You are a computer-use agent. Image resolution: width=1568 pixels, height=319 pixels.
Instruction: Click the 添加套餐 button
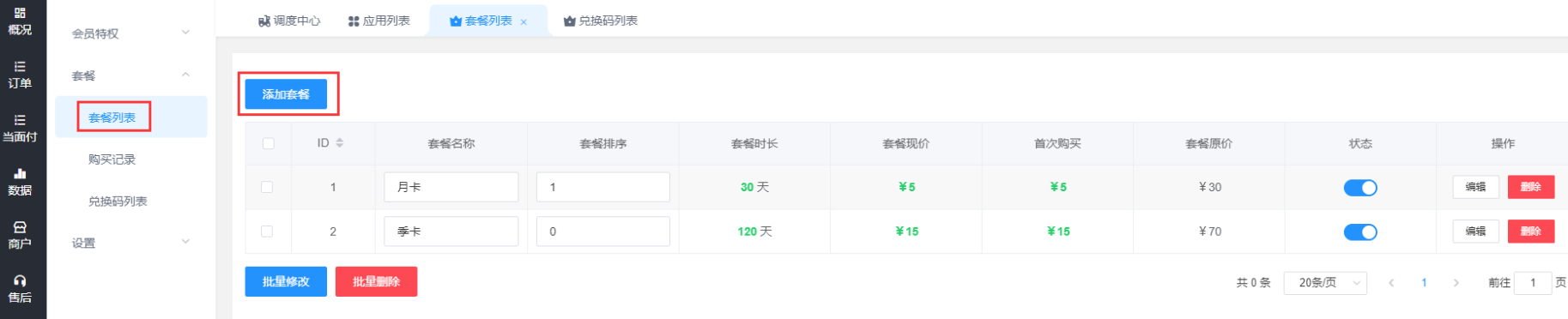click(286, 94)
